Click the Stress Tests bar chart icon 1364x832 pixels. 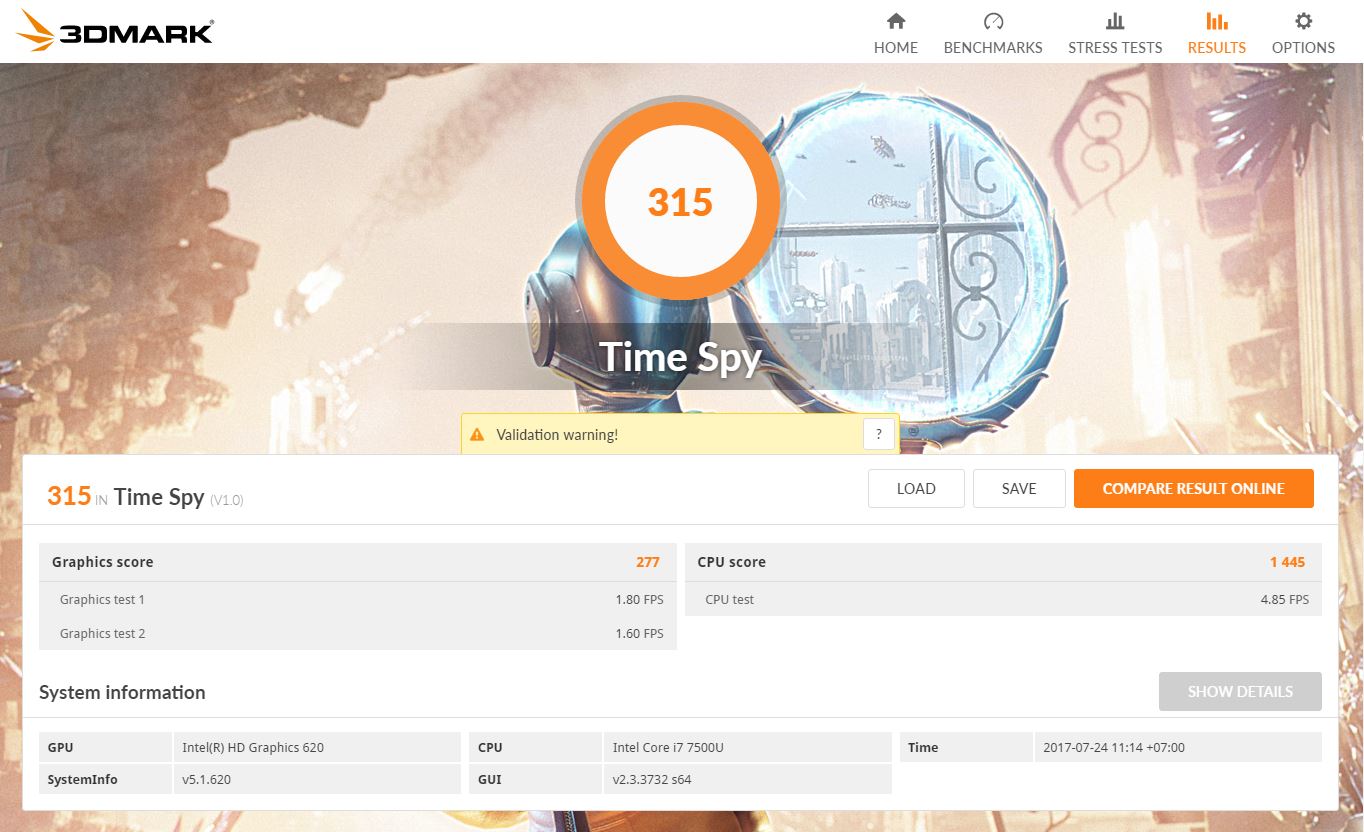click(x=1115, y=21)
